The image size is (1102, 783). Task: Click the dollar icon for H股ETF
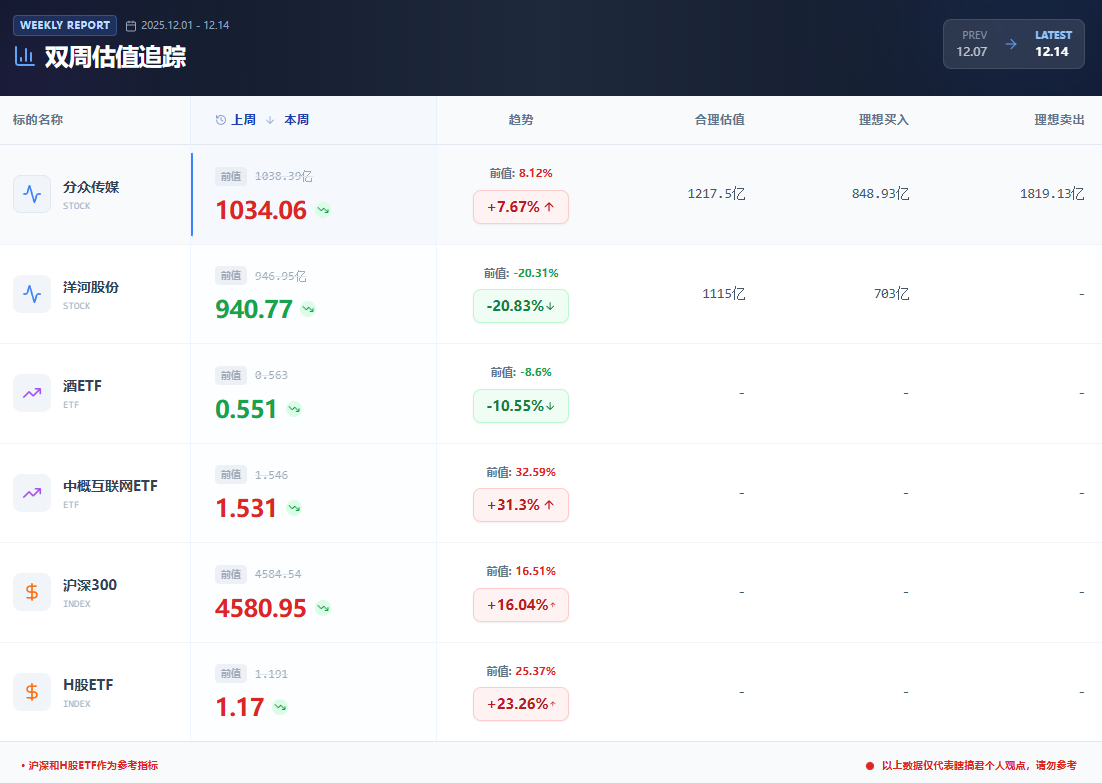click(x=32, y=692)
